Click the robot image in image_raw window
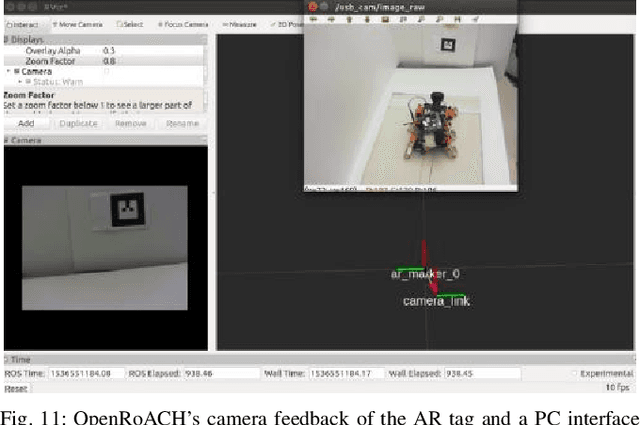 pos(433,126)
